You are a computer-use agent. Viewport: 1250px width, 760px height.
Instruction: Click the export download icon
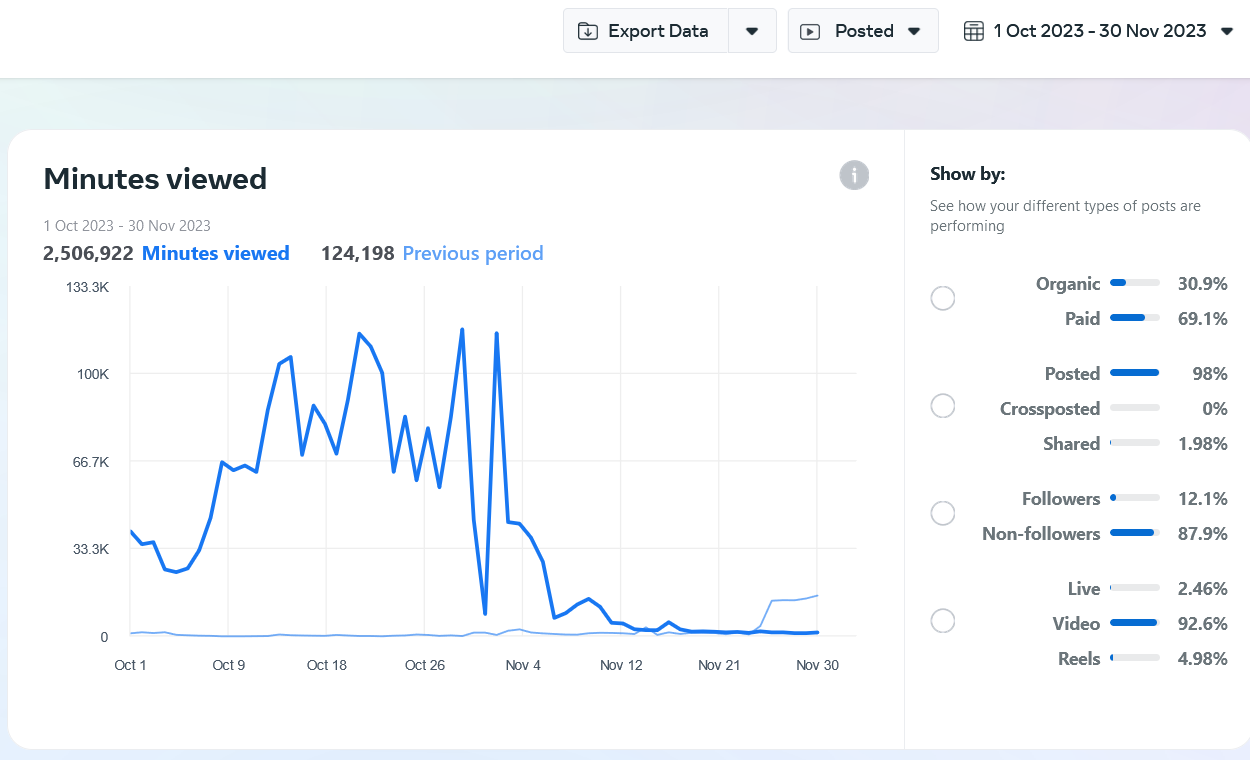point(588,31)
